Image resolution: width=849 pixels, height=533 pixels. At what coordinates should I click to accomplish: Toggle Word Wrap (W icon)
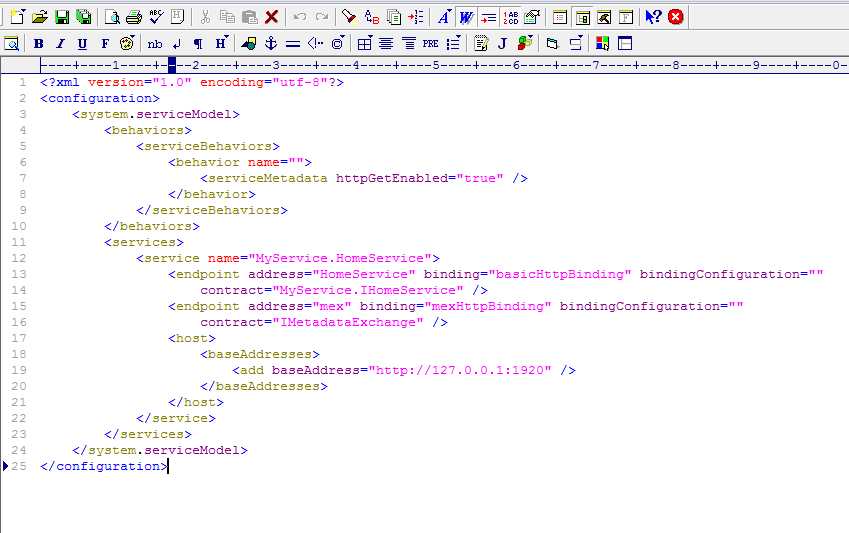coord(466,17)
